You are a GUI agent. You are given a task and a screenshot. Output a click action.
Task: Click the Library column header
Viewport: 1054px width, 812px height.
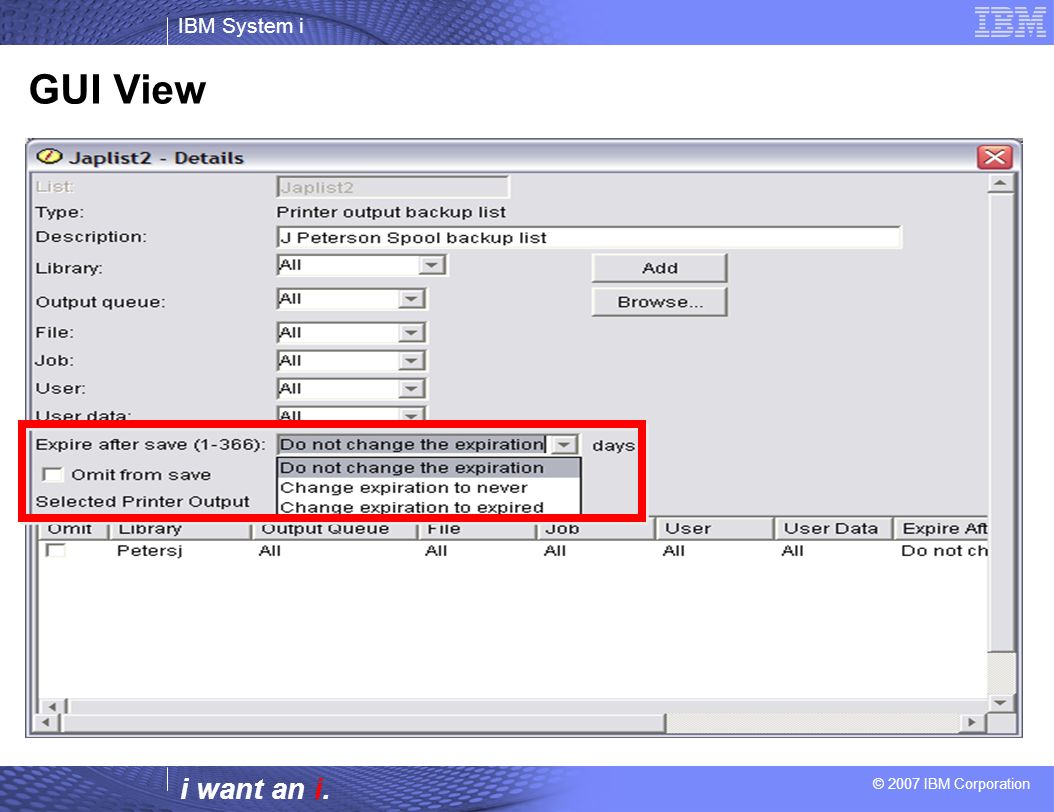point(179,529)
